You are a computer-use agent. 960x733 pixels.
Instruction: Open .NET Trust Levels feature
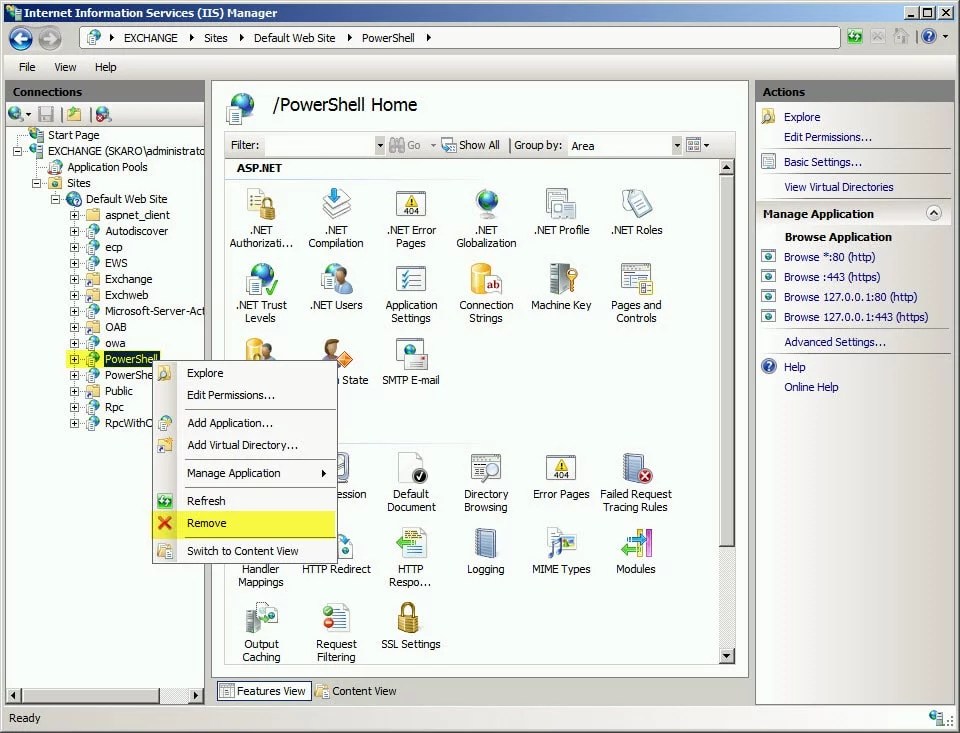pyautogui.click(x=261, y=293)
